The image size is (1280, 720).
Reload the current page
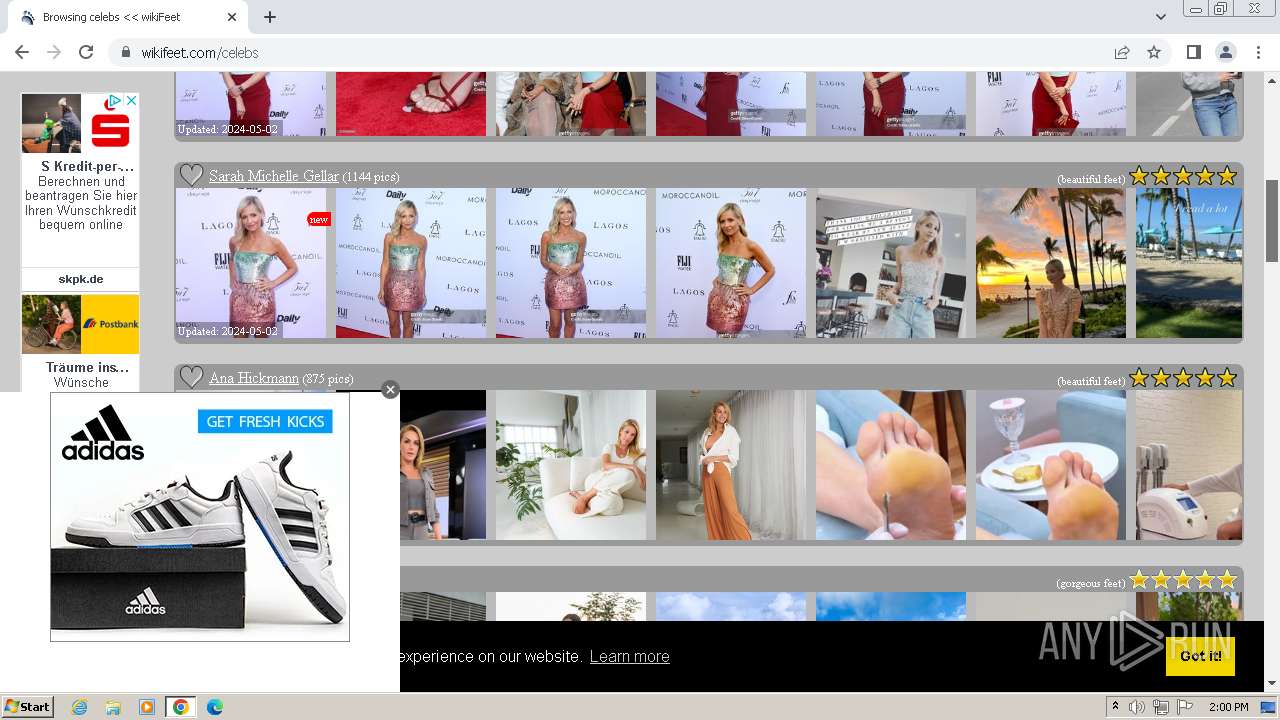(x=86, y=52)
